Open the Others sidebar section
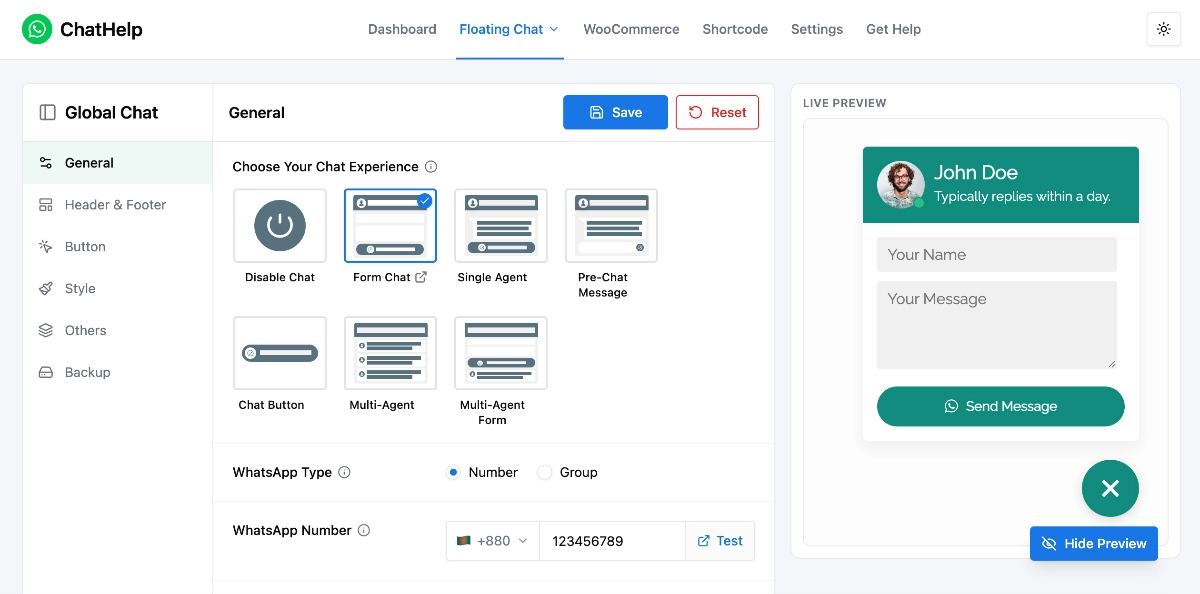The height and width of the screenshot is (594, 1200). pyautogui.click(x=118, y=331)
